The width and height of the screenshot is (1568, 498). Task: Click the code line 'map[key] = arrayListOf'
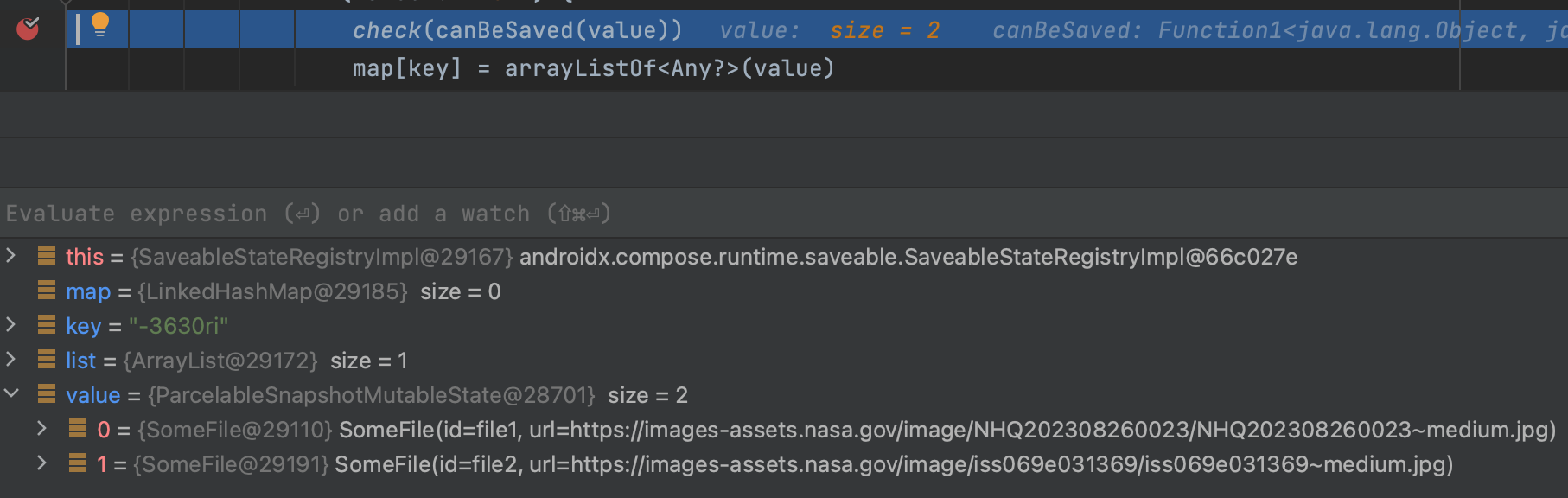pyautogui.click(x=592, y=67)
